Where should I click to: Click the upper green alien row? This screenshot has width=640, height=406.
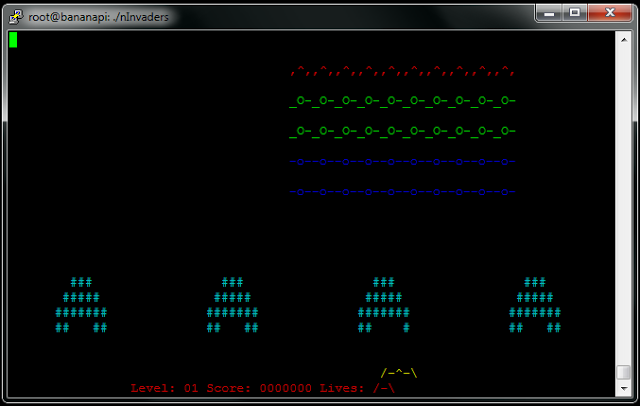402,101
